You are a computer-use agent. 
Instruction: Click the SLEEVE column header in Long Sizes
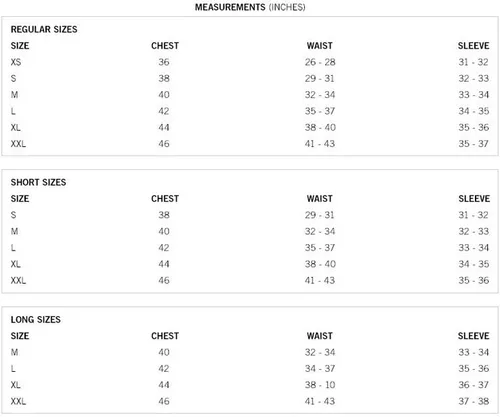point(474,336)
